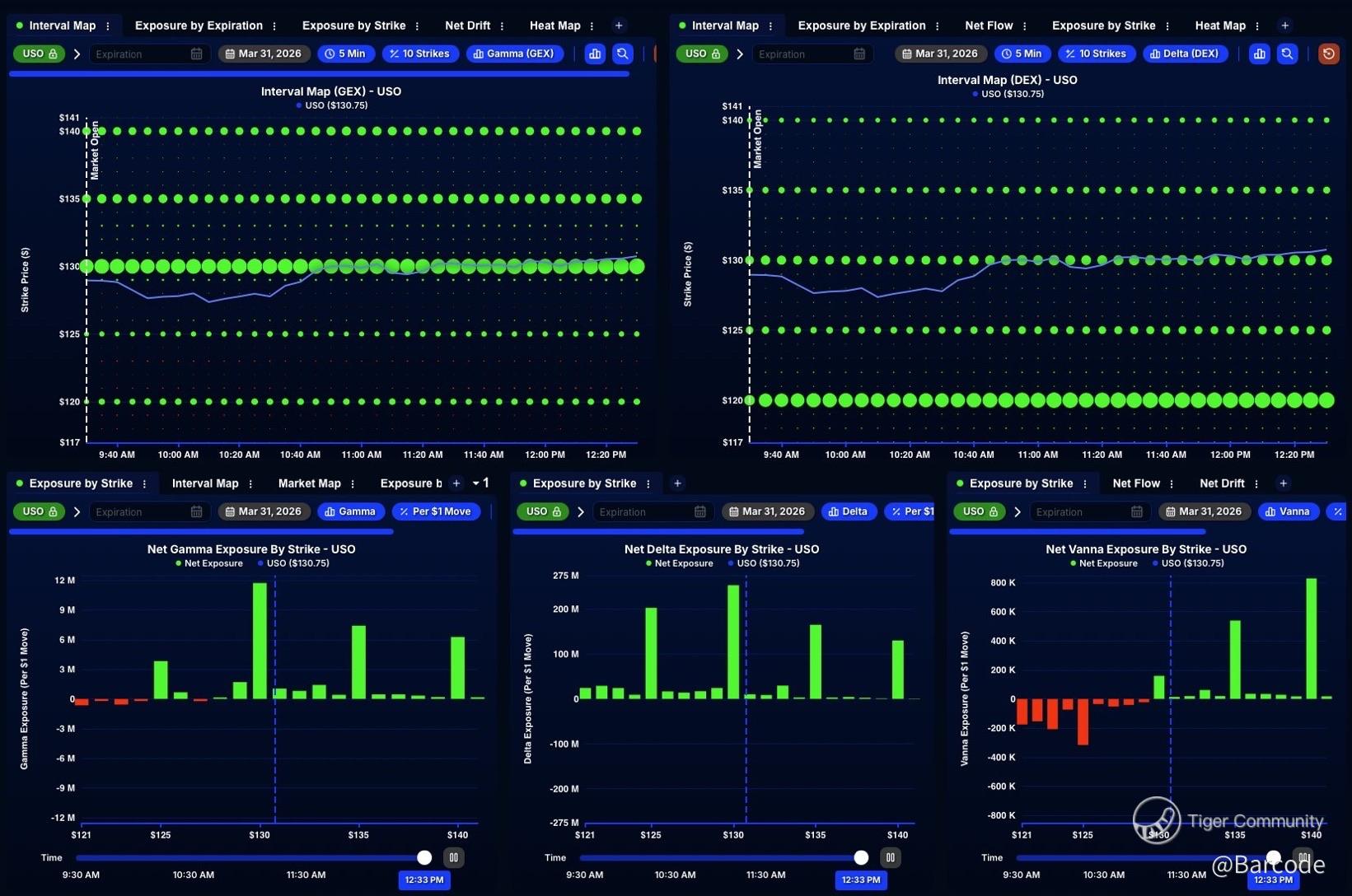
Task: Pause playback in Net Delta Exposure panel
Action: (890, 857)
